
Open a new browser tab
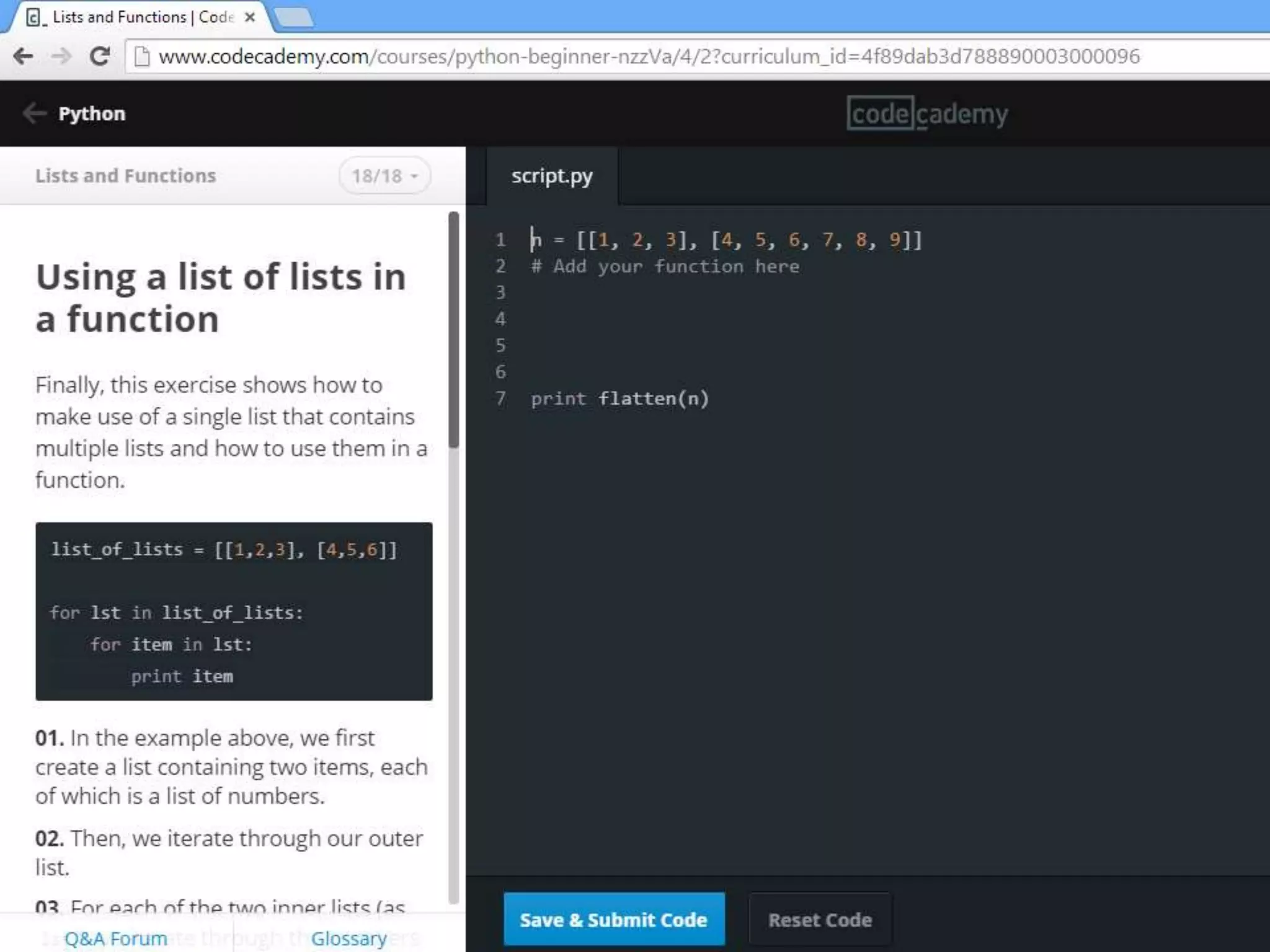(x=294, y=17)
